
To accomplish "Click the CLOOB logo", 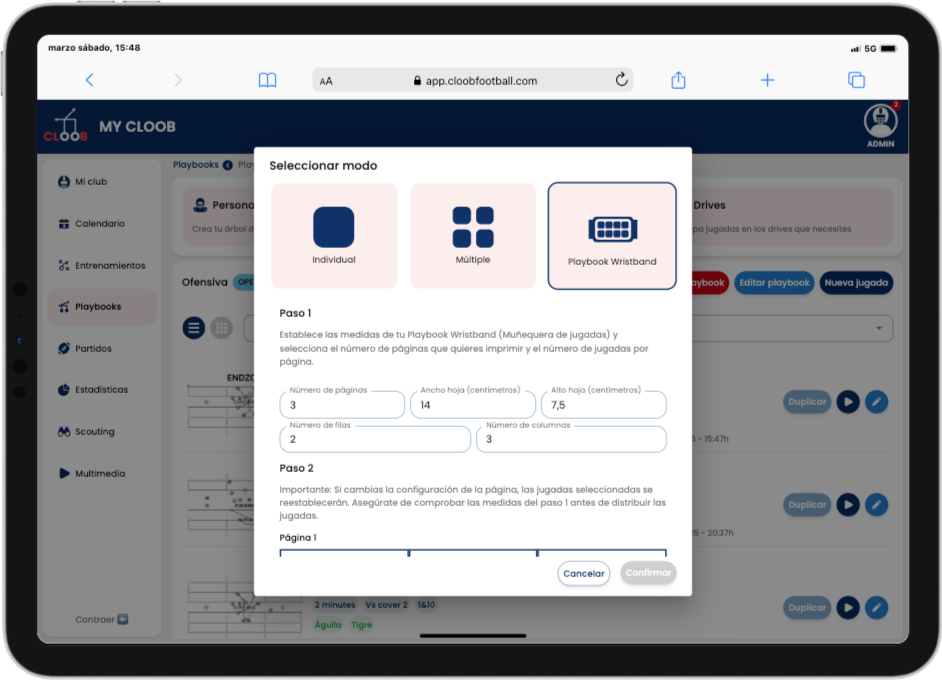I will [x=66, y=127].
